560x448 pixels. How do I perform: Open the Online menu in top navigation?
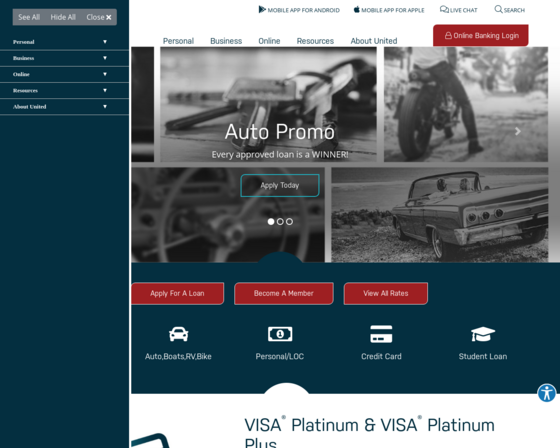click(x=269, y=41)
